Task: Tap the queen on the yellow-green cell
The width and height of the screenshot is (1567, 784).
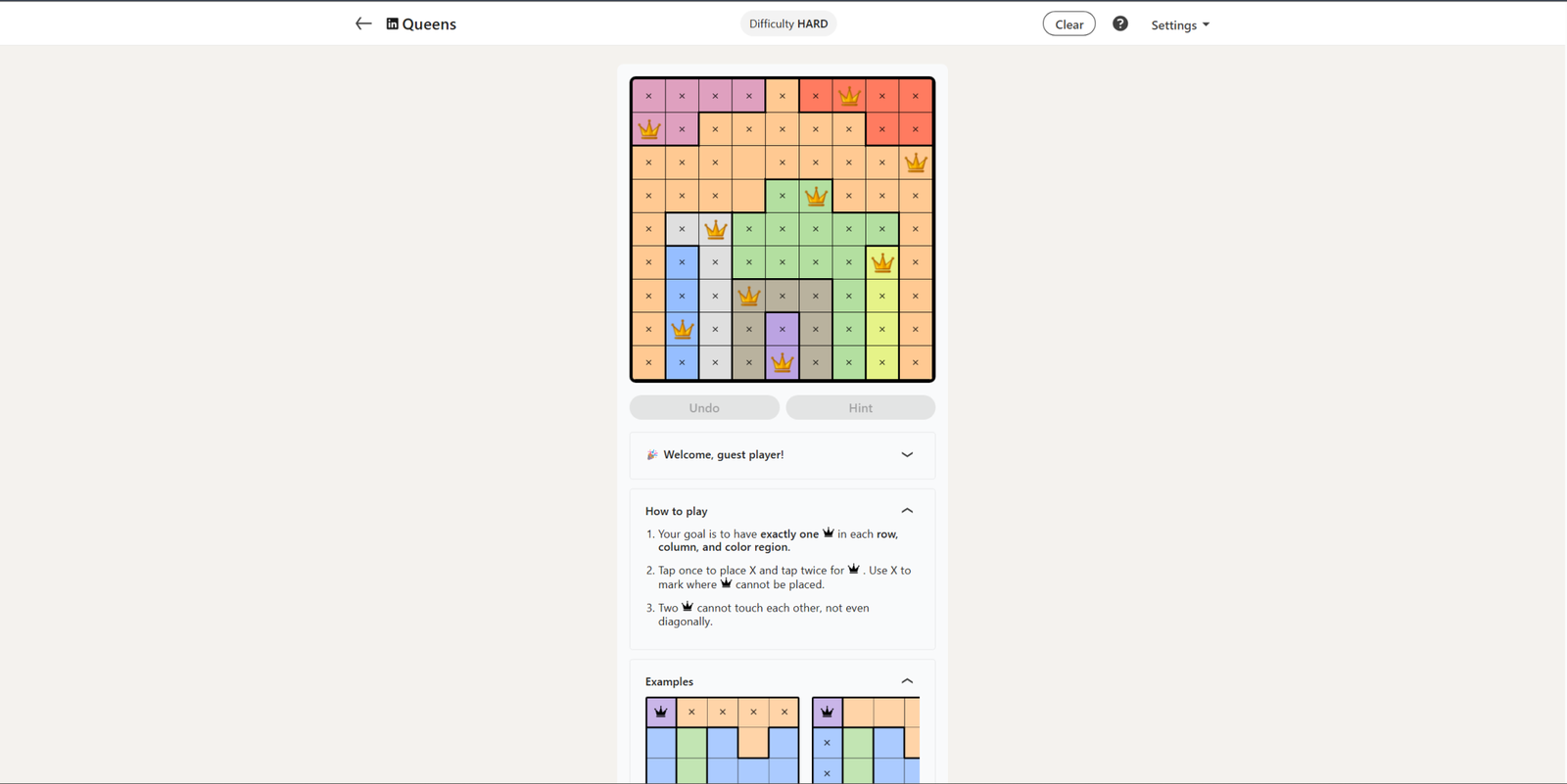Action: 882,261
